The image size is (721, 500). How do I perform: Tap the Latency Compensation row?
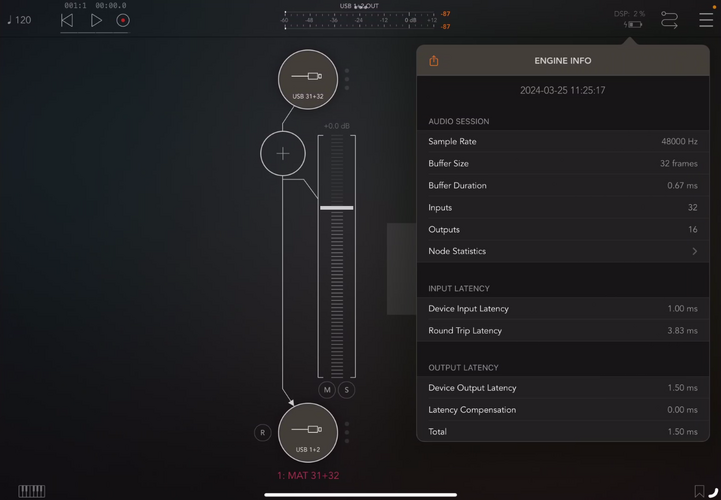pyautogui.click(x=563, y=410)
